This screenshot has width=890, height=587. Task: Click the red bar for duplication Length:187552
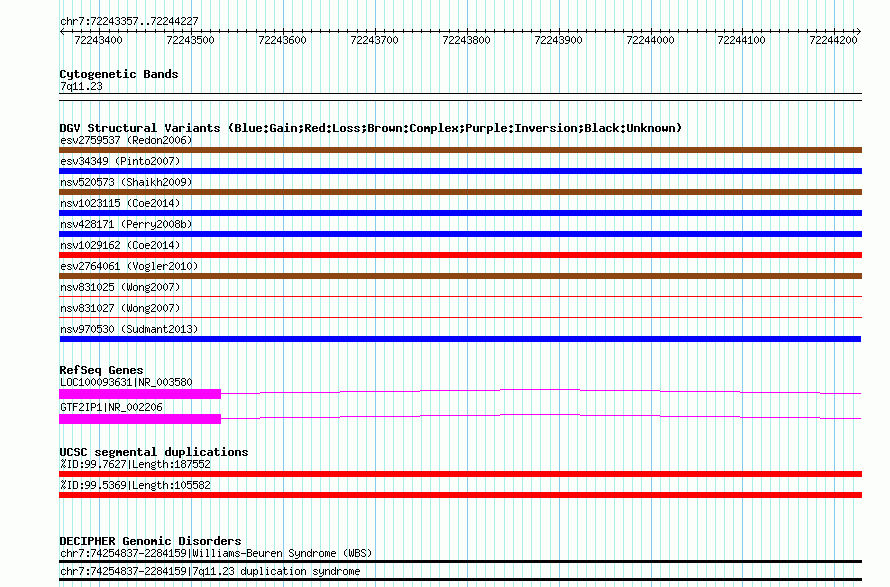pyautogui.click(x=460, y=474)
